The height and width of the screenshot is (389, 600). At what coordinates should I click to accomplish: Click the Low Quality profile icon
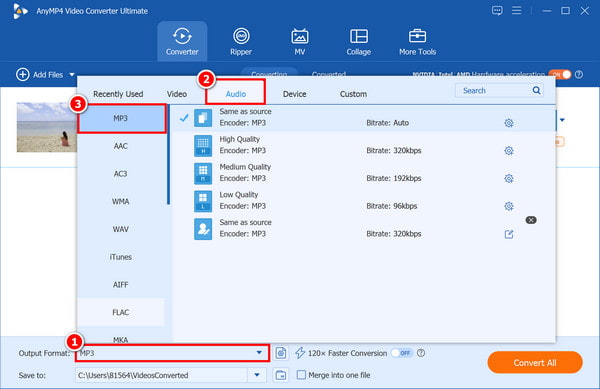[203, 201]
